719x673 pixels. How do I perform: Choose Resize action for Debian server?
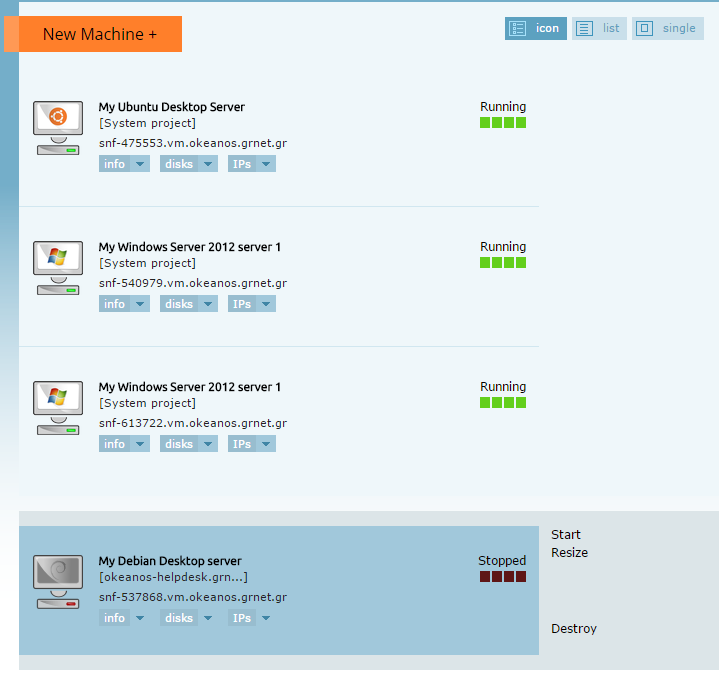pyautogui.click(x=569, y=553)
